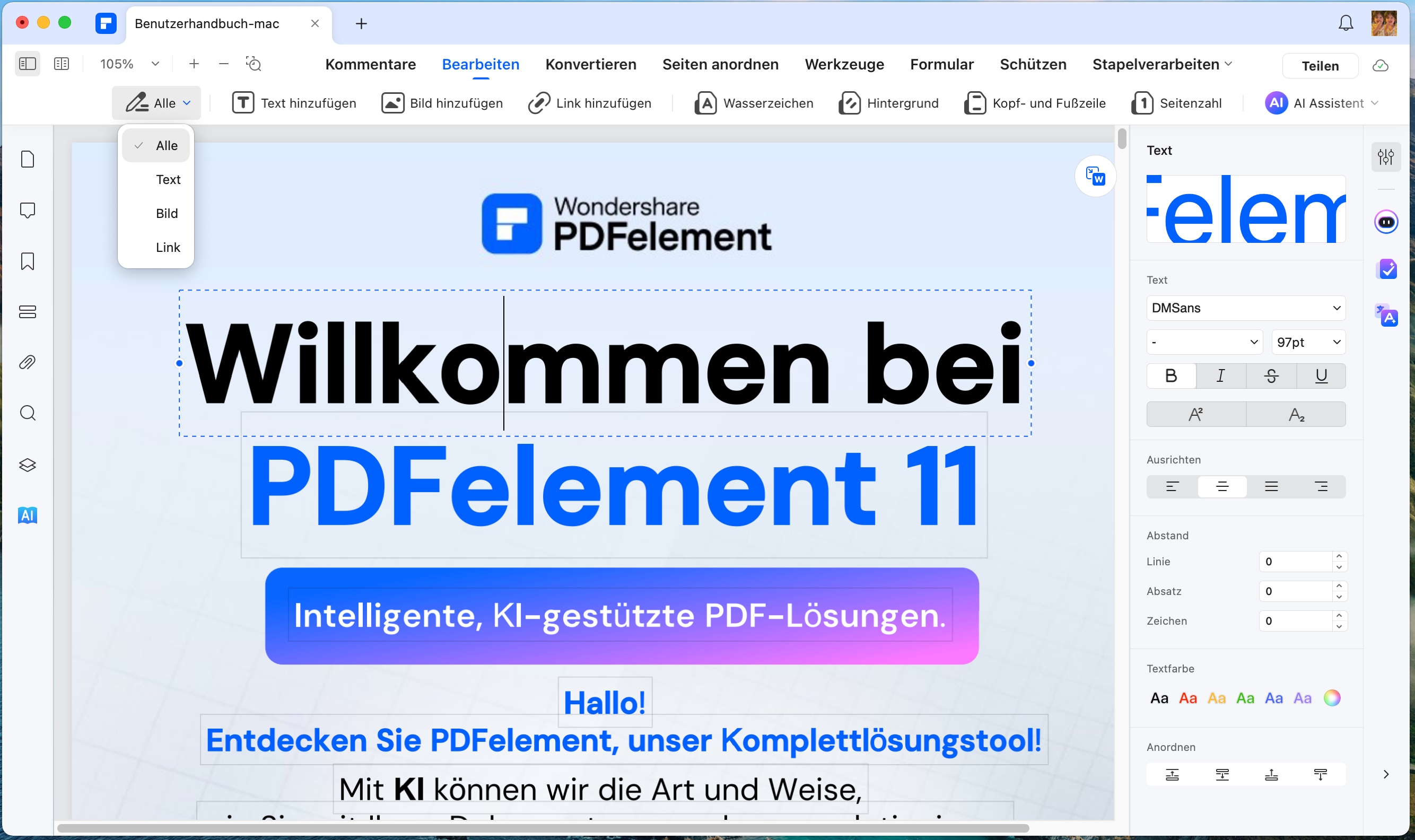The height and width of the screenshot is (840, 1415).
Task: Switch to the Konvertieren tab
Action: point(591,64)
